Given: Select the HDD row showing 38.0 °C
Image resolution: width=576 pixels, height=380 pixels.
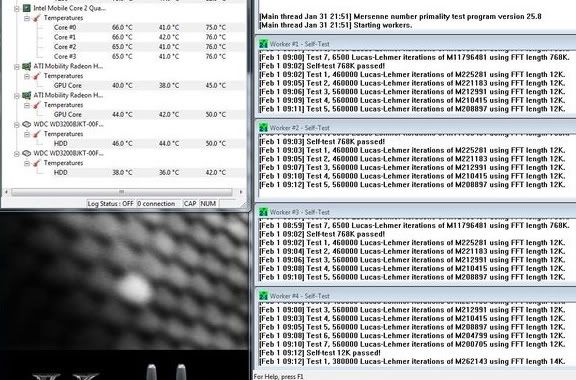Looking at the screenshot, I should (149, 172).
